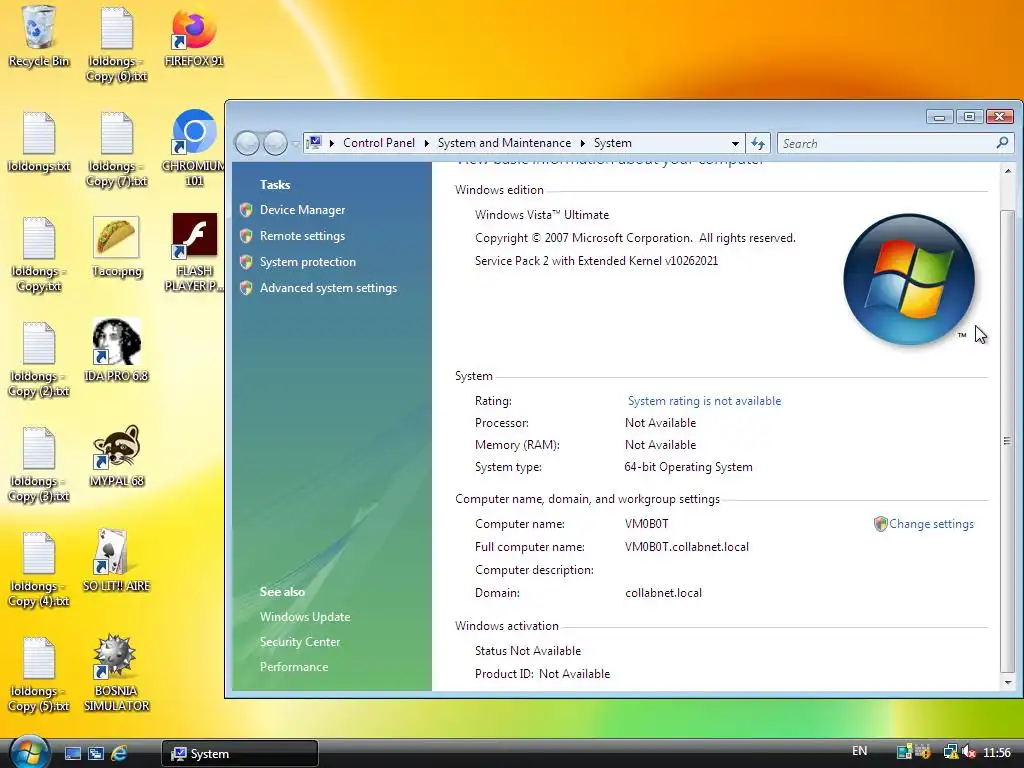Click the Windows Vista Ultimate text
This screenshot has width=1024, height=768.
pos(541,215)
